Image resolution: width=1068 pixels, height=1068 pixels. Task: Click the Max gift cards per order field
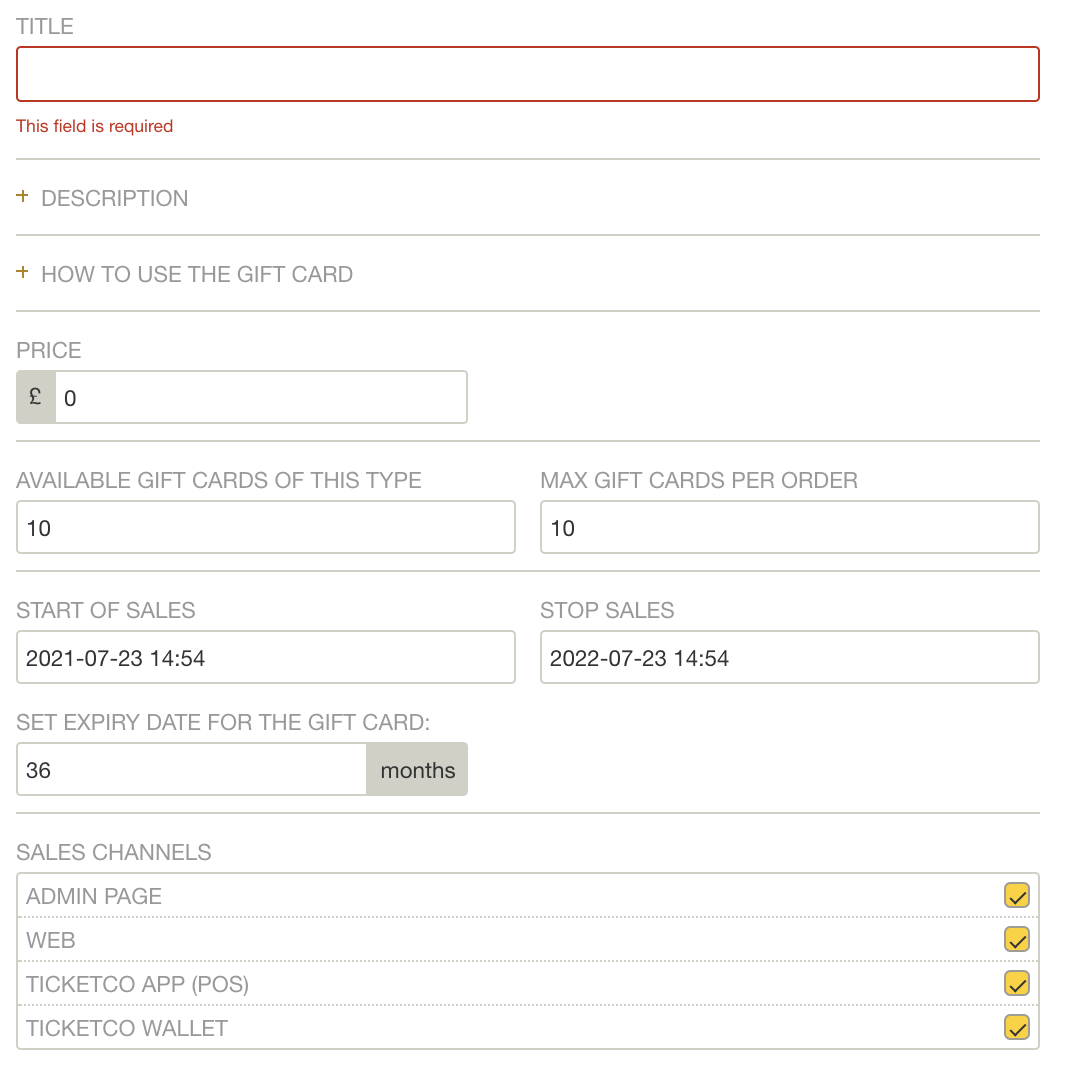tap(789, 527)
